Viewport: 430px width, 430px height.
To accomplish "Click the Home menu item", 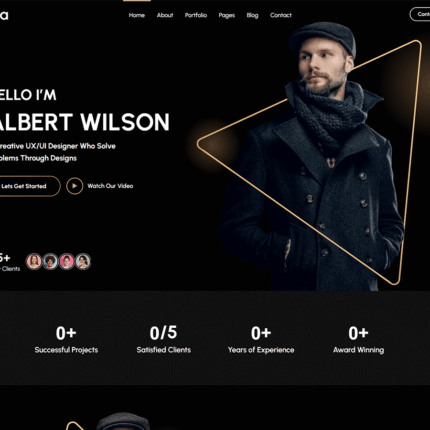I will [x=137, y=15].
